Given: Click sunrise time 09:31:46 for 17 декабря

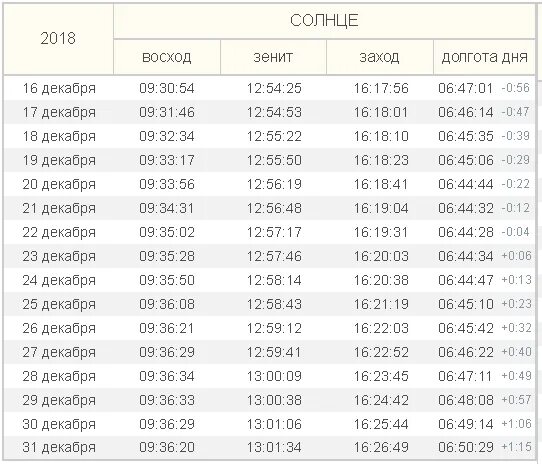Looking at the screenshot, I should pyautogui.click(x=167, y=112).
